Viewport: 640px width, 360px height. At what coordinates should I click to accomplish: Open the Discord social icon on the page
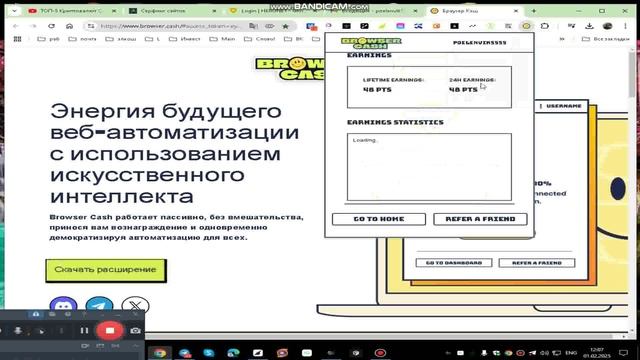pyautogui.click(x=63, y=305)
